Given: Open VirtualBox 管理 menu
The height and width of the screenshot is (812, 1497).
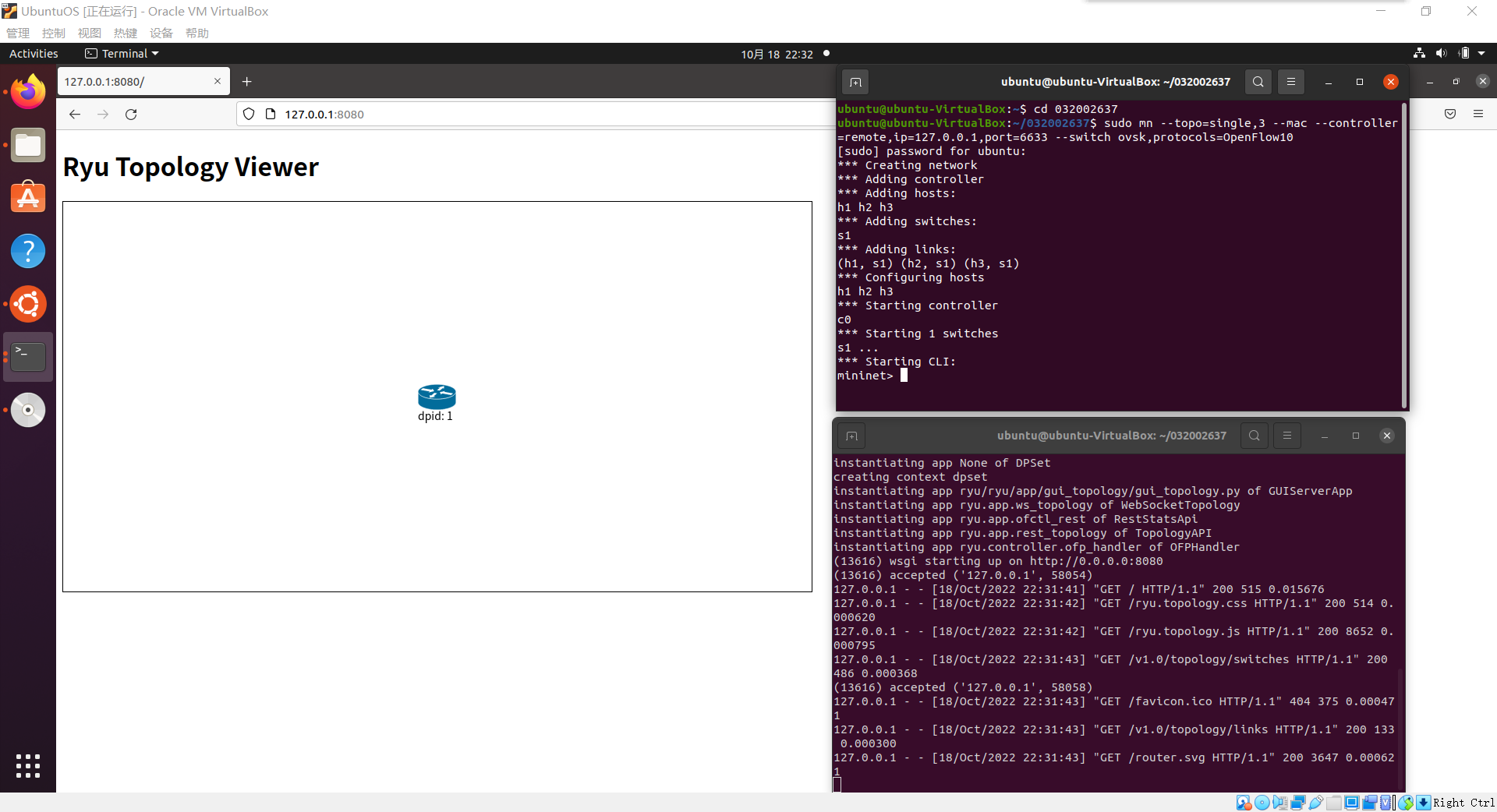Looking at the screenshot, I should click(x=18, y=33).
